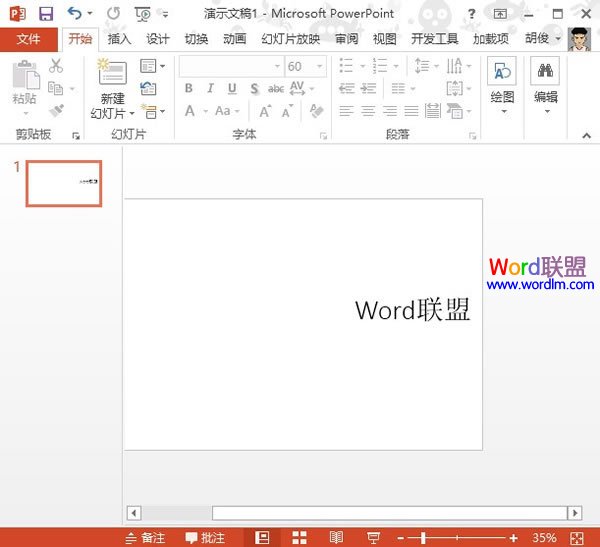Viewport: 600px width, 547px height.
Task: Open the Paragraph dialog launcher
Action: 473,136
